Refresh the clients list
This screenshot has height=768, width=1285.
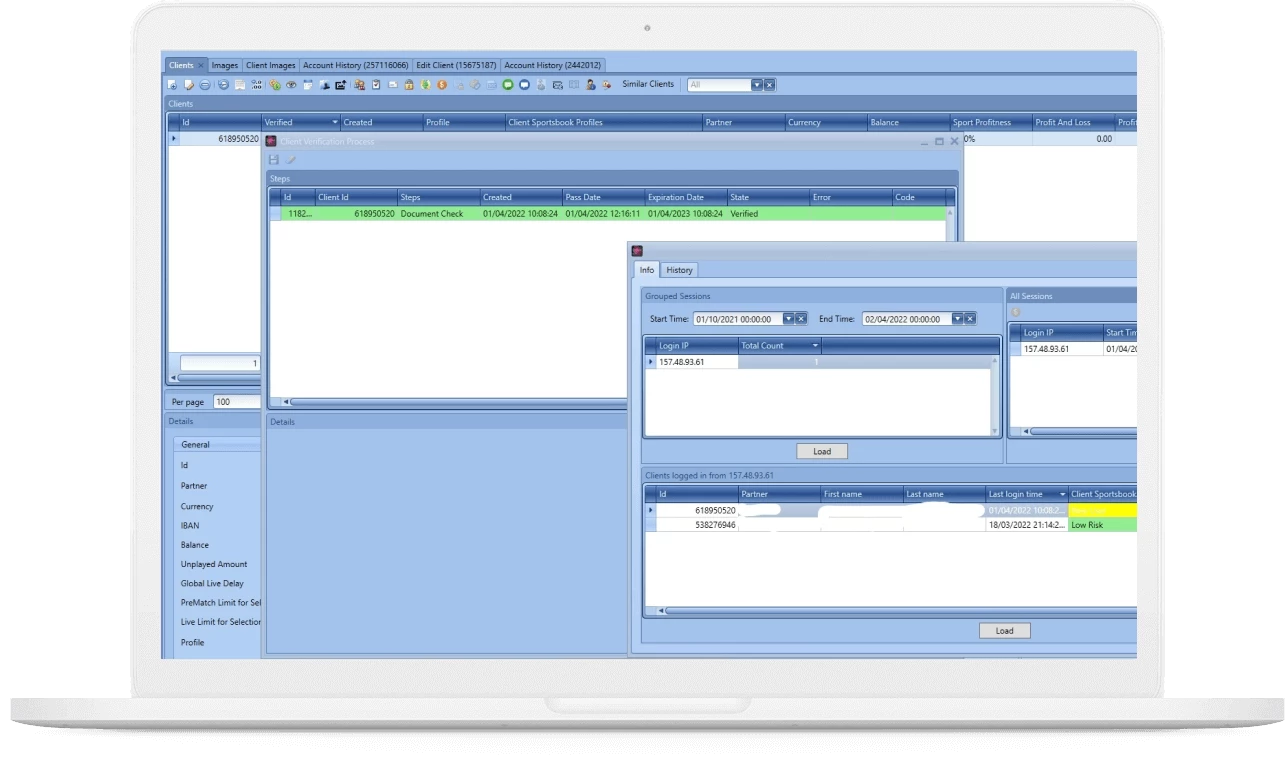pyautogui.click(x=223, y=84)
